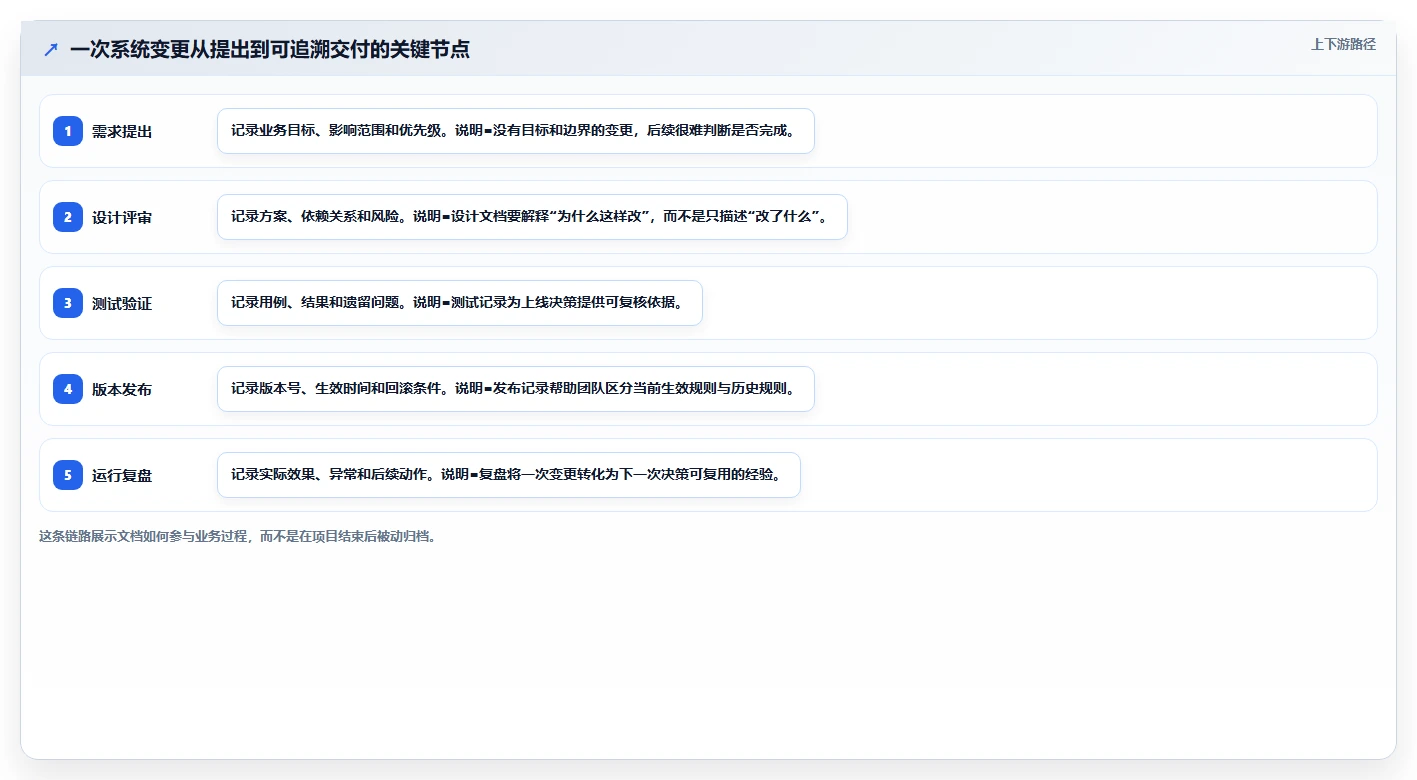Select step number 1 badge
The height and width of the screenshot is (780, 1417).
[x=68, y=131]
